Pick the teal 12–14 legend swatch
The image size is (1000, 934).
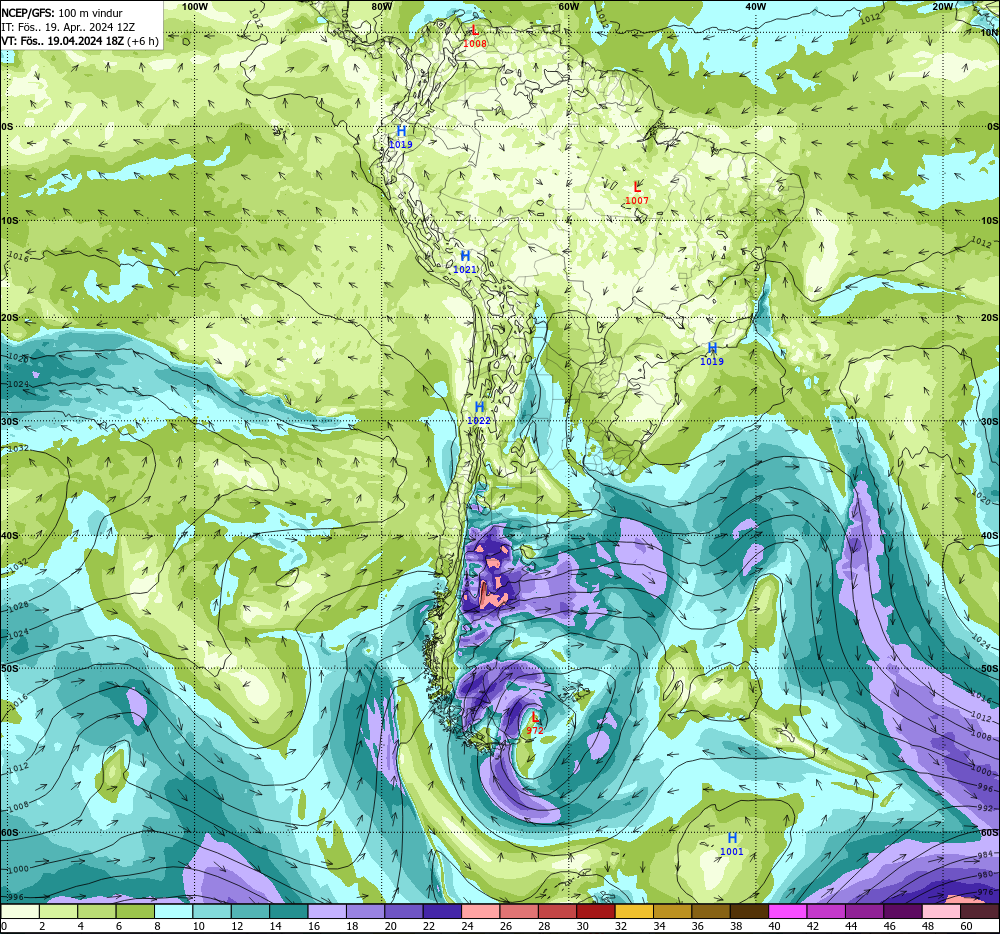pyautogui.click(x=251, y=912)
